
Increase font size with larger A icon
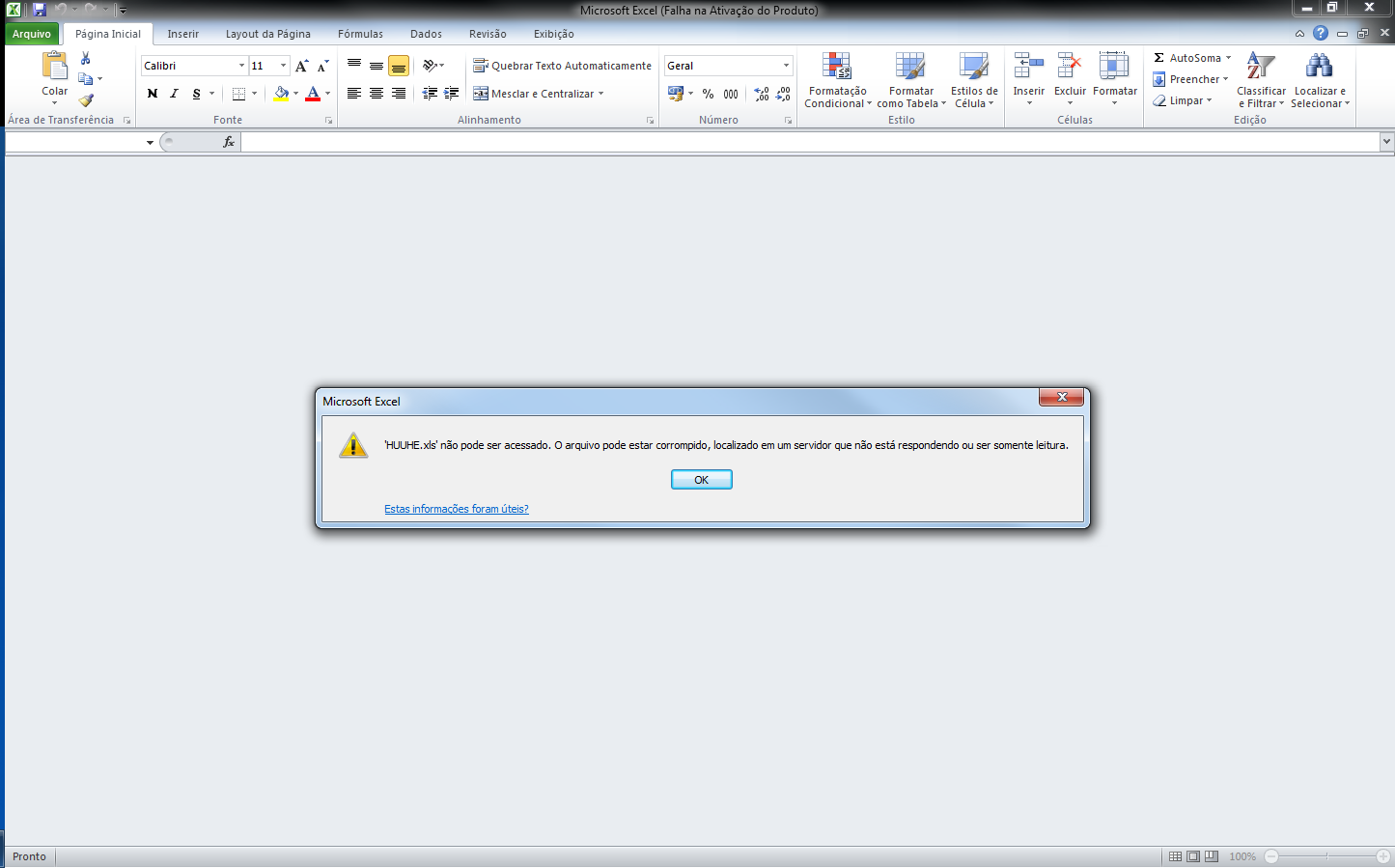302,66
